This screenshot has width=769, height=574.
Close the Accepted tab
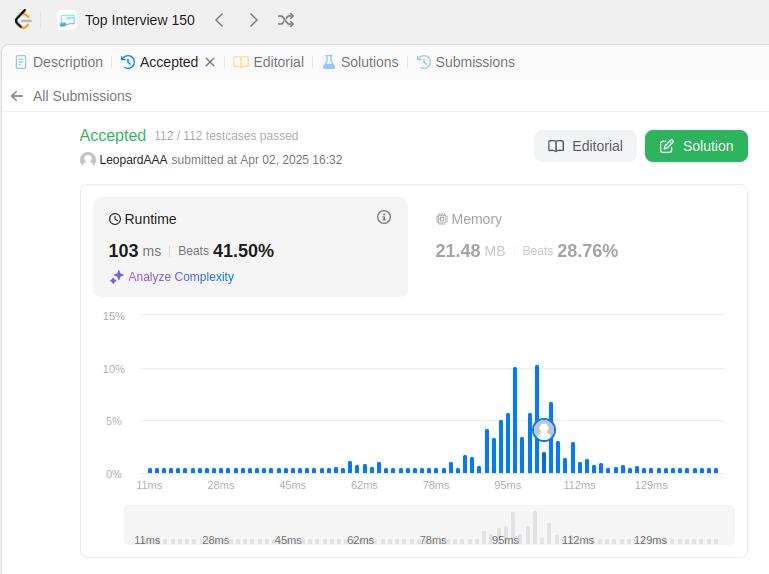210,62
